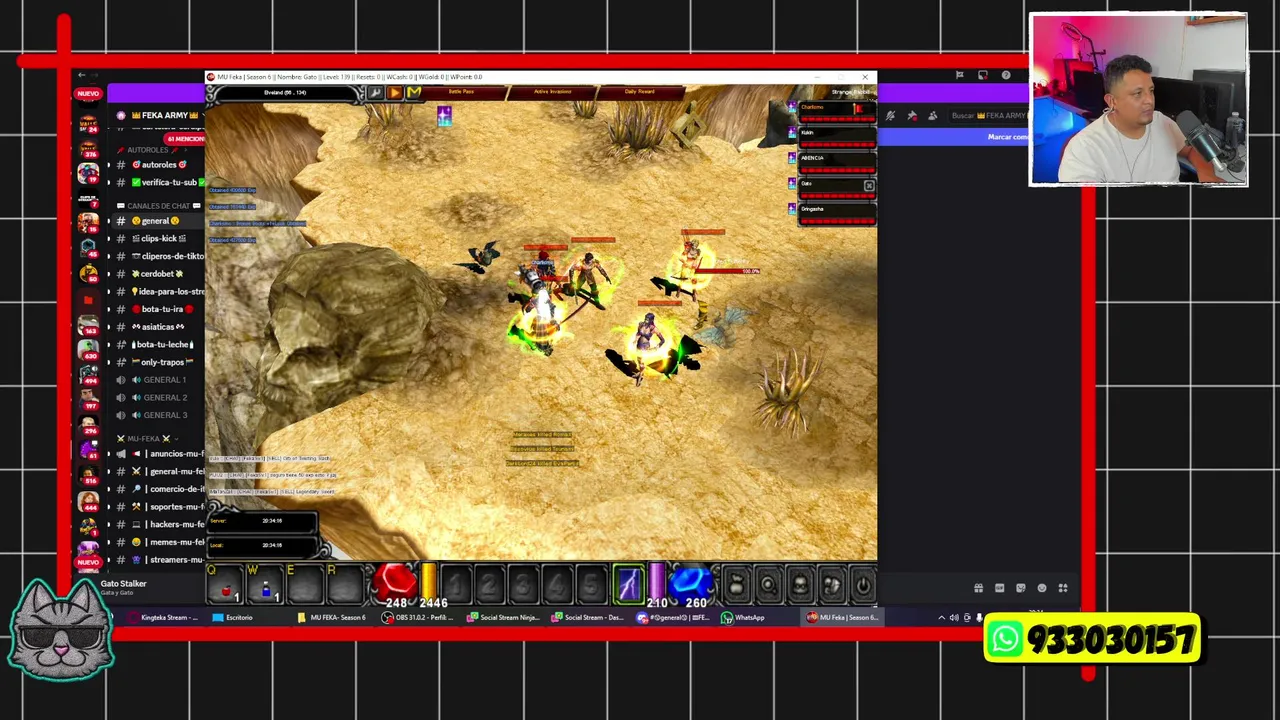Image resolution: width=1280 pixels, height=720 pixels.
Task: Click the magnifier icon in game bar
Action: click(x=768, y=585)
